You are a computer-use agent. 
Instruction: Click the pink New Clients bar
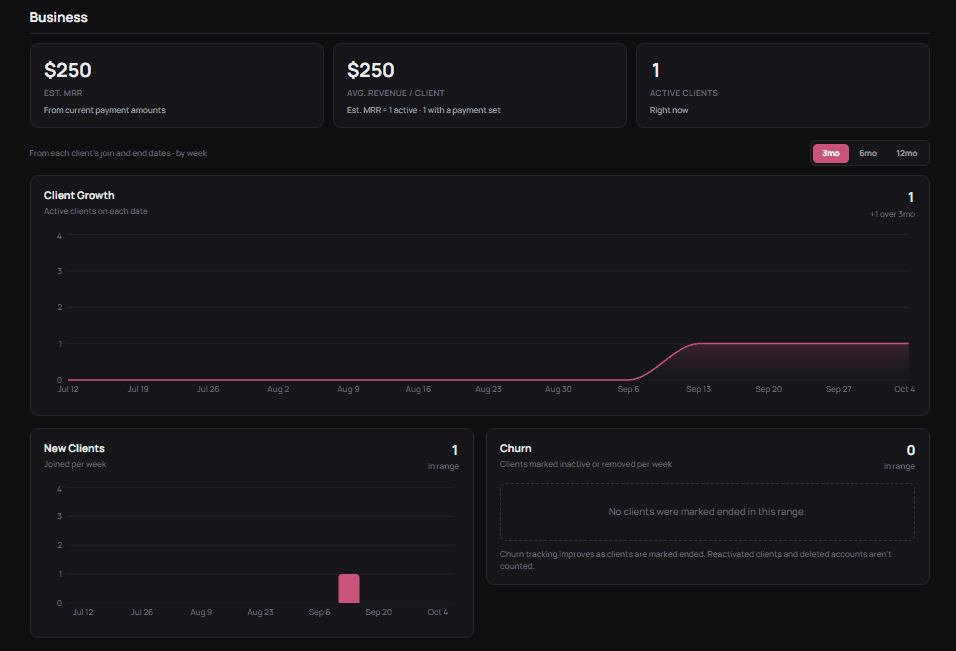click(x=349, y=588)
